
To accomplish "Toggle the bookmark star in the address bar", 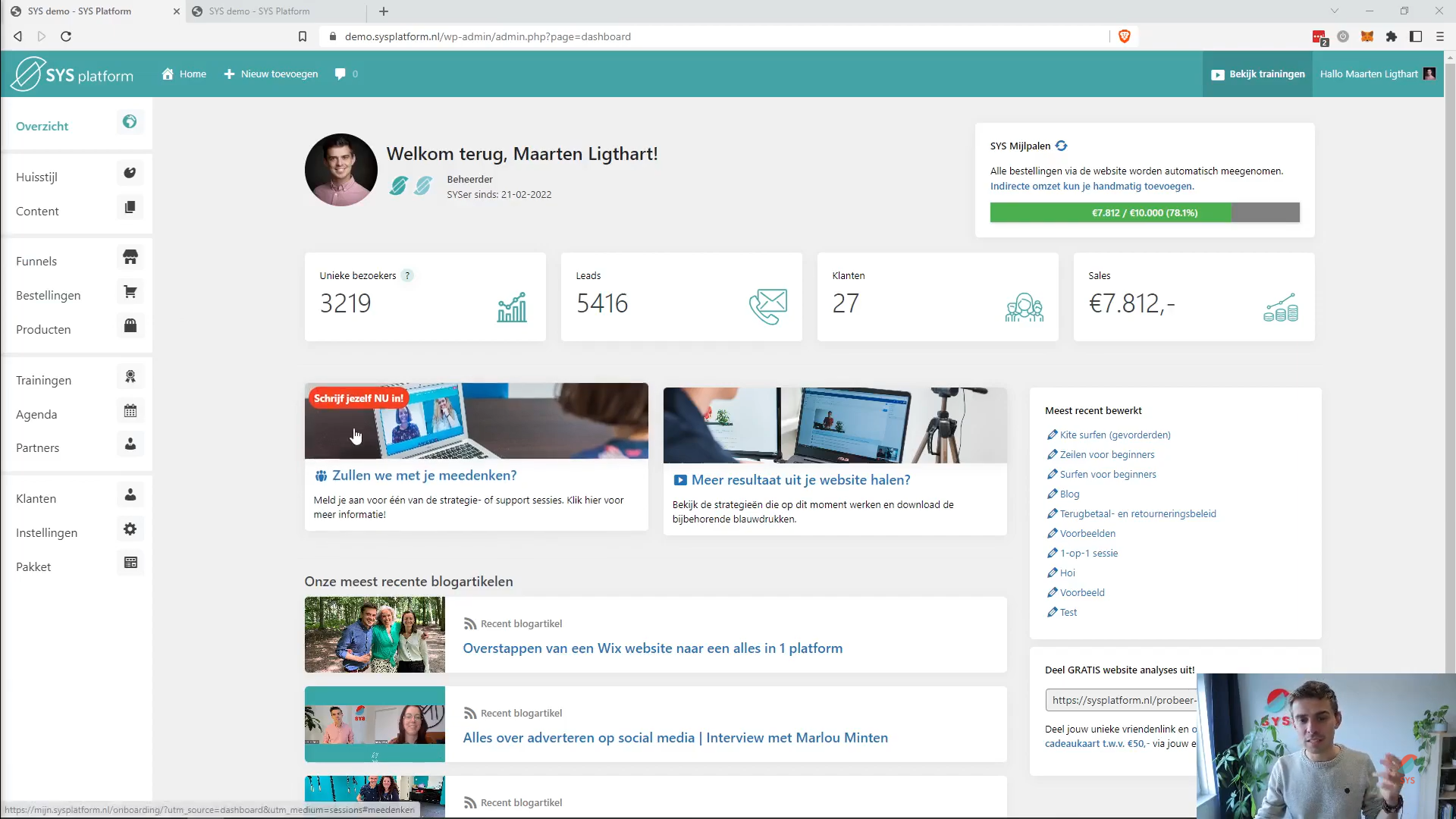I will pos(303,36).
